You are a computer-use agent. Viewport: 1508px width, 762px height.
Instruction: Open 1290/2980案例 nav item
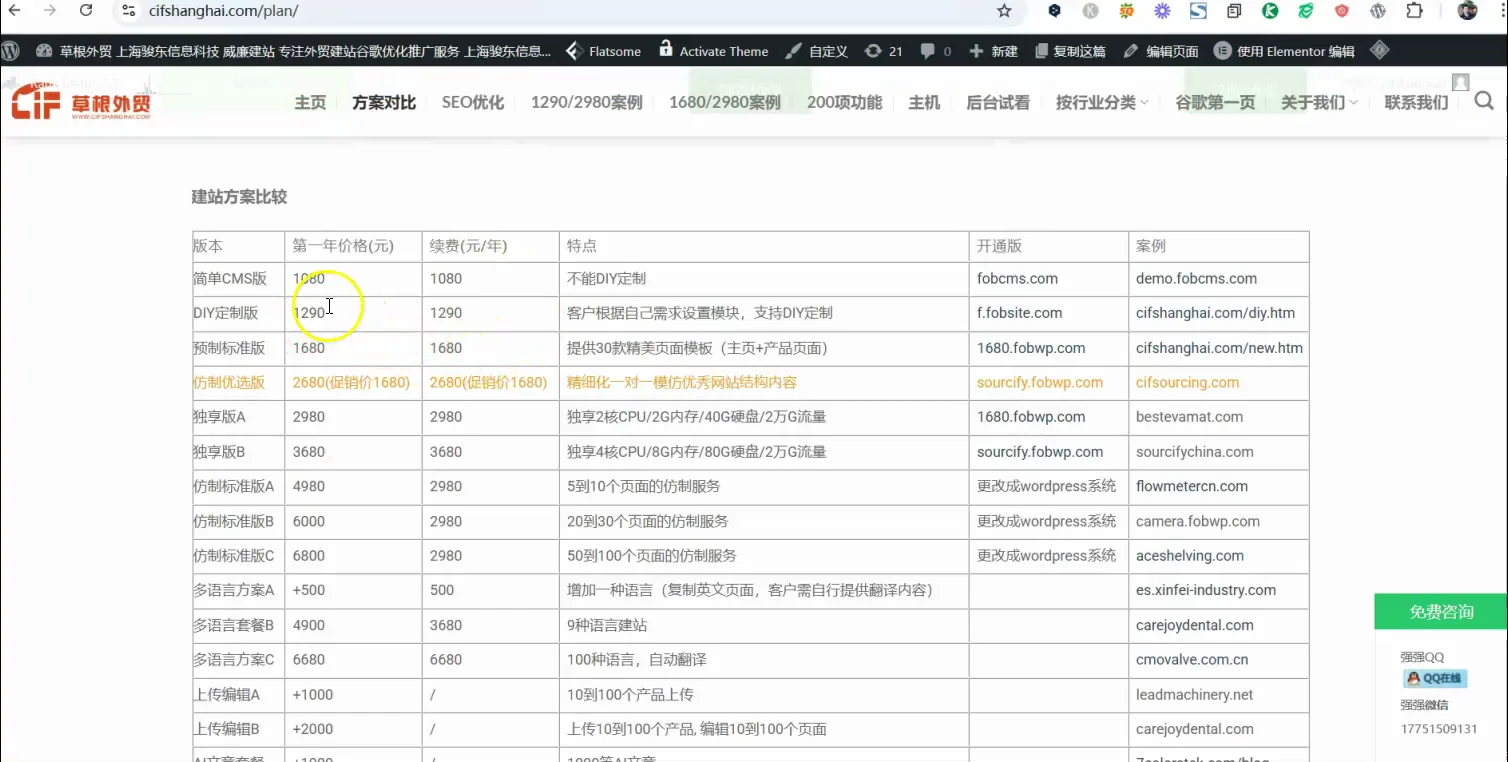[586, 102]
